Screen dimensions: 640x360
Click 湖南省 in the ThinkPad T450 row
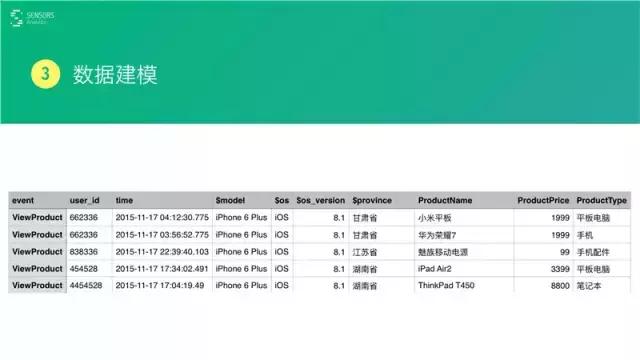[x=364, y=286]
